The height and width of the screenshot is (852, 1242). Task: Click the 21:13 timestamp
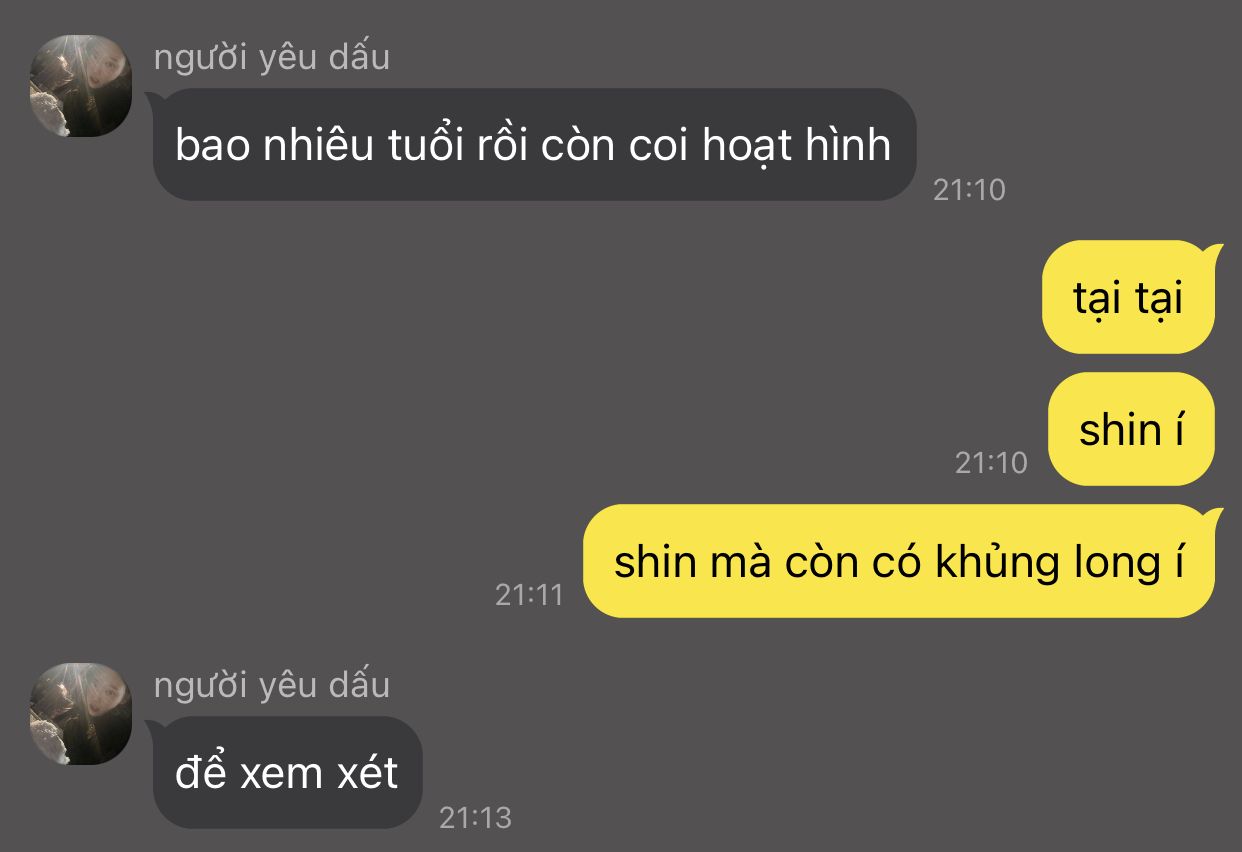476,818
